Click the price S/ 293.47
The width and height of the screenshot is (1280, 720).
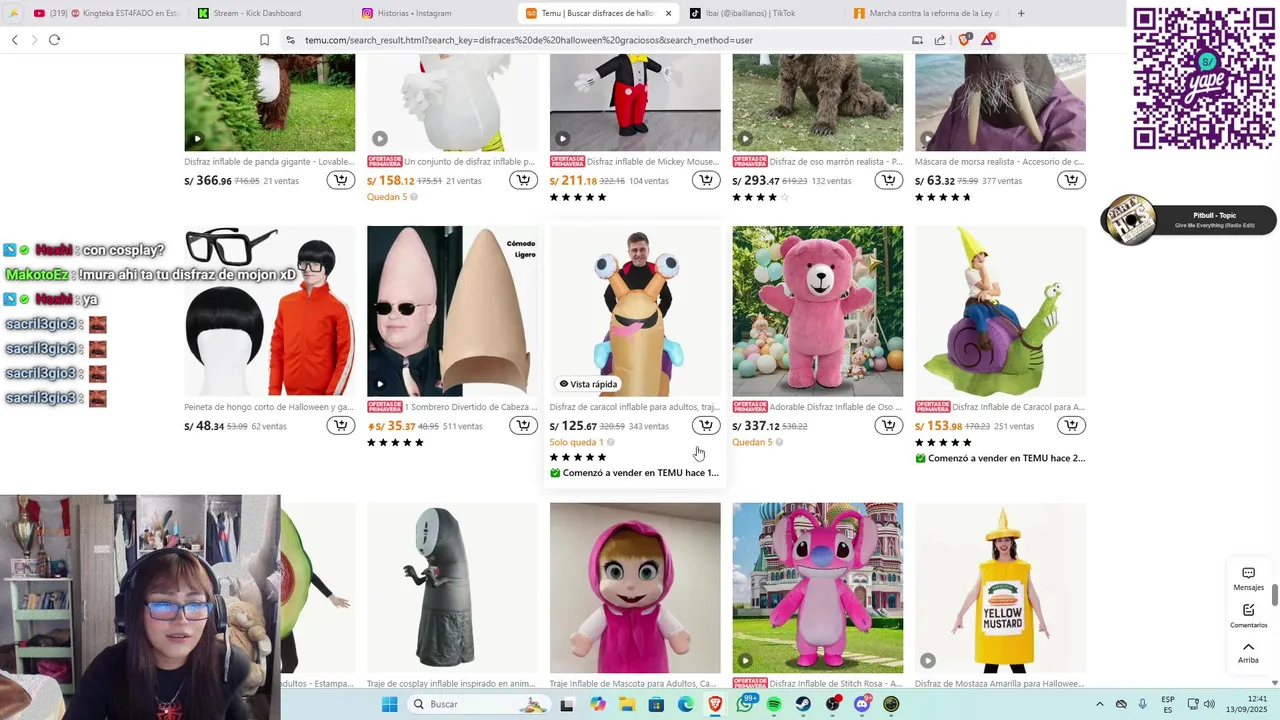click(756, 181)
